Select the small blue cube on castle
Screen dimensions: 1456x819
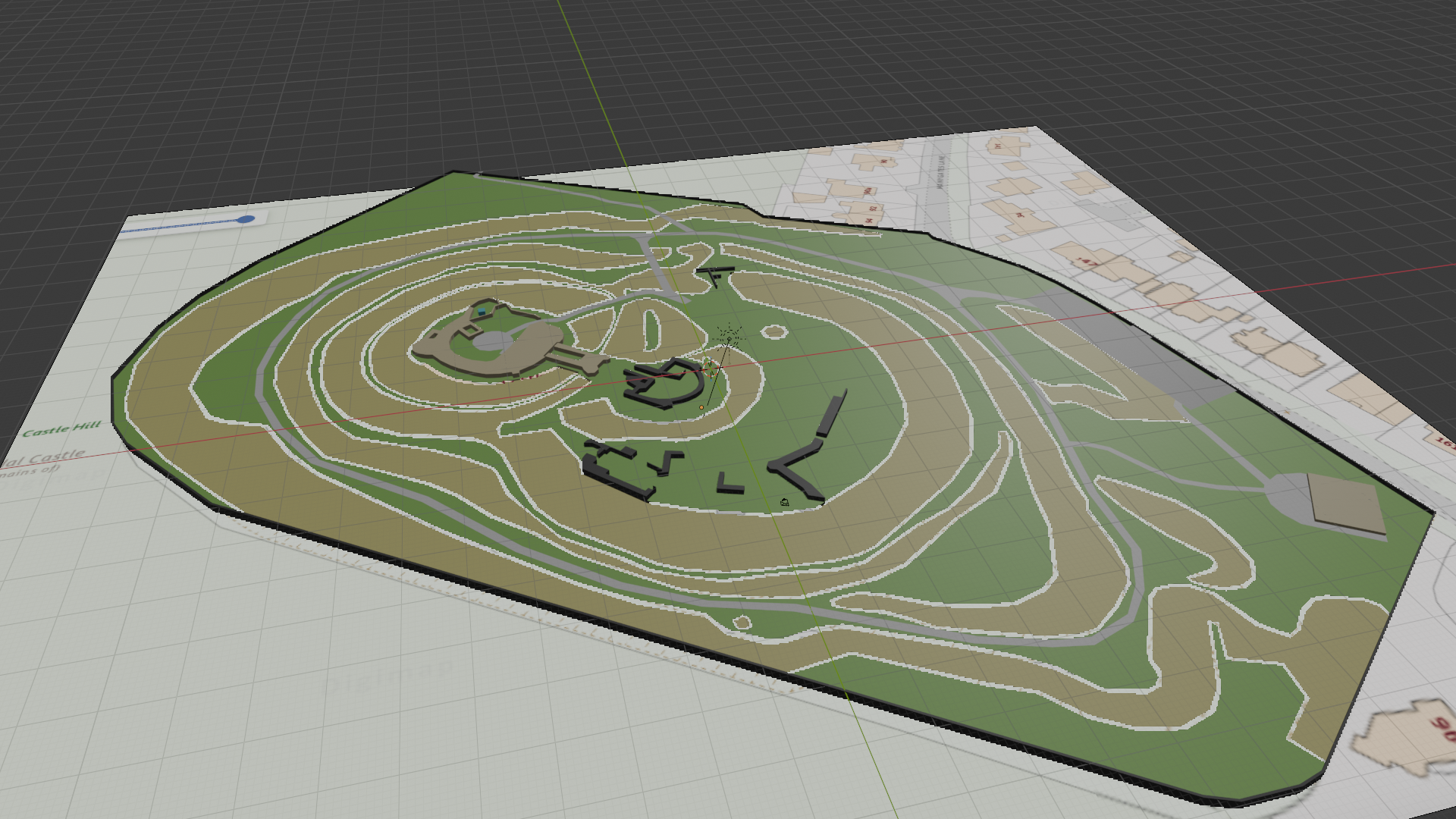(482, 311)
